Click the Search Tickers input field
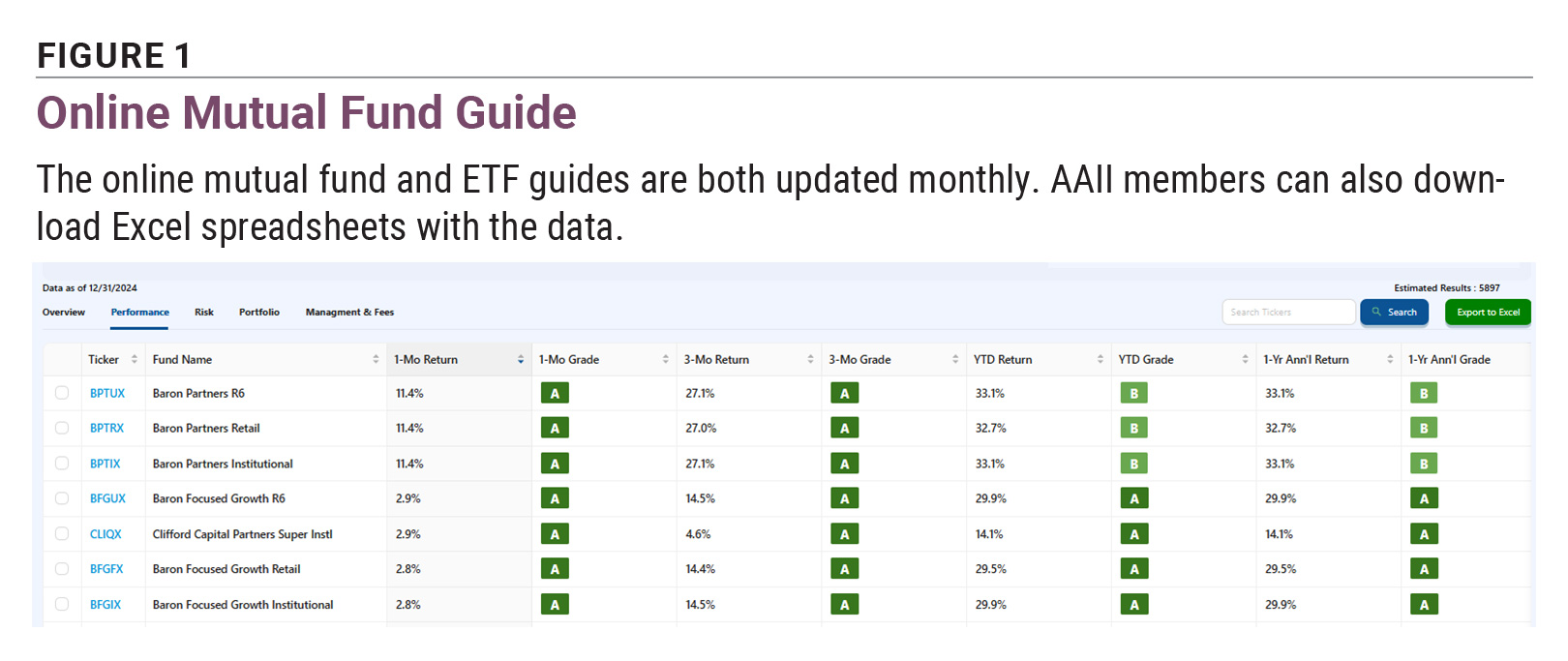The image size is (1568, 661). pyautogui.click(x=1288, y=313)
